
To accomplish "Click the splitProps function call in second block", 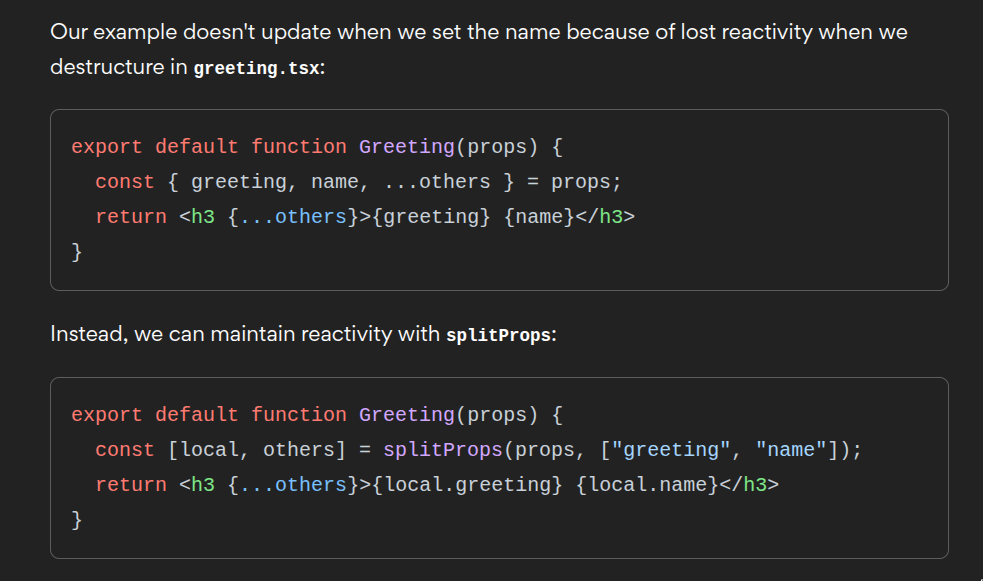I will point(443,450).
